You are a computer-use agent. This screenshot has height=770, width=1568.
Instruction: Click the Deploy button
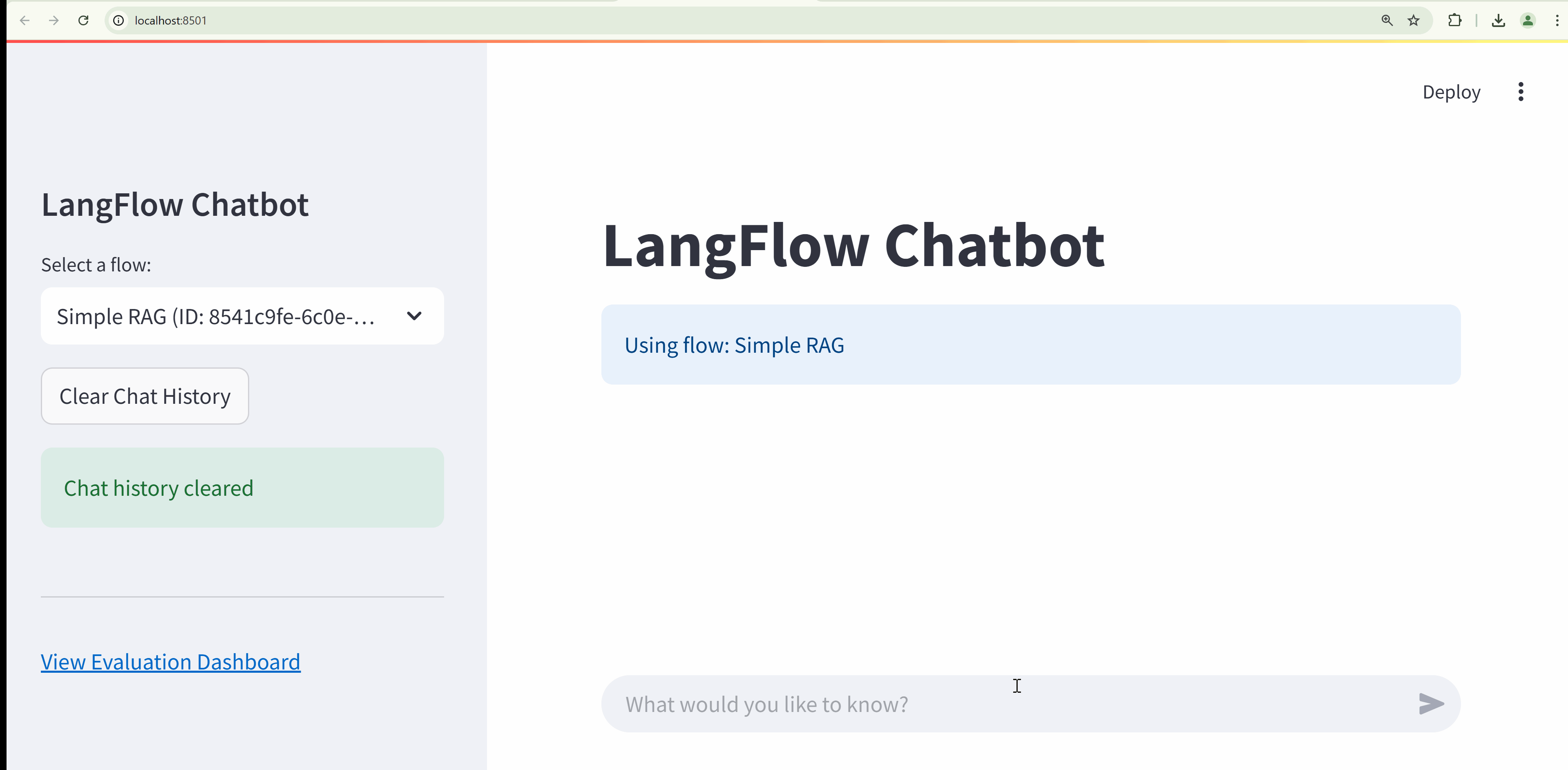pos(1451,92)
